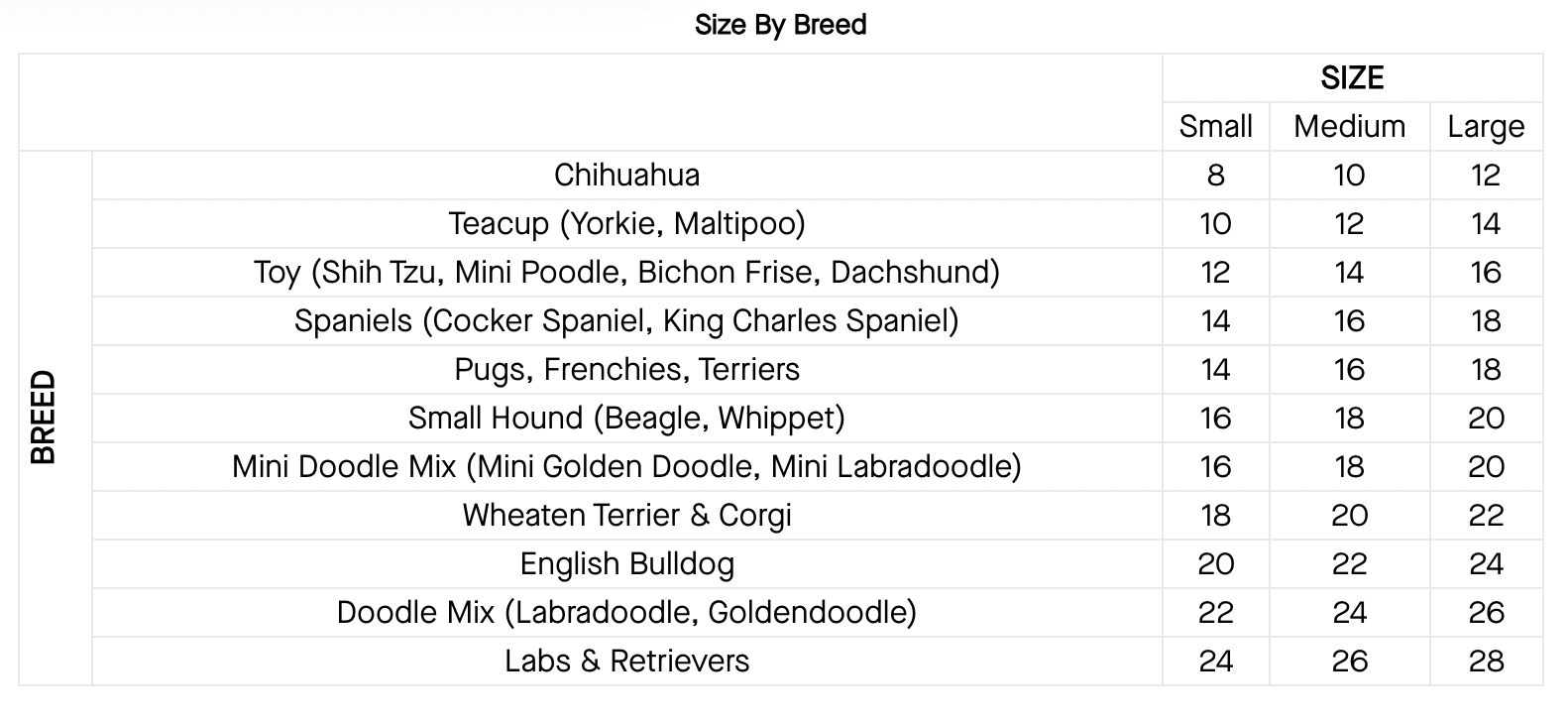Screen dimensions: 1568x726
Task: Select the Doodle Mix (Labradoodle, Goldendoodle) label
Action: [626, 613]
